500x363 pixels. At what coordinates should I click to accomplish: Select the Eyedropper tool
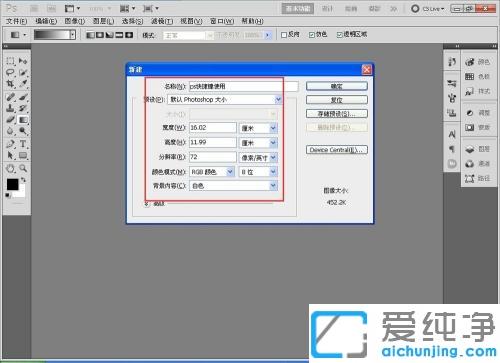point(23,83)
